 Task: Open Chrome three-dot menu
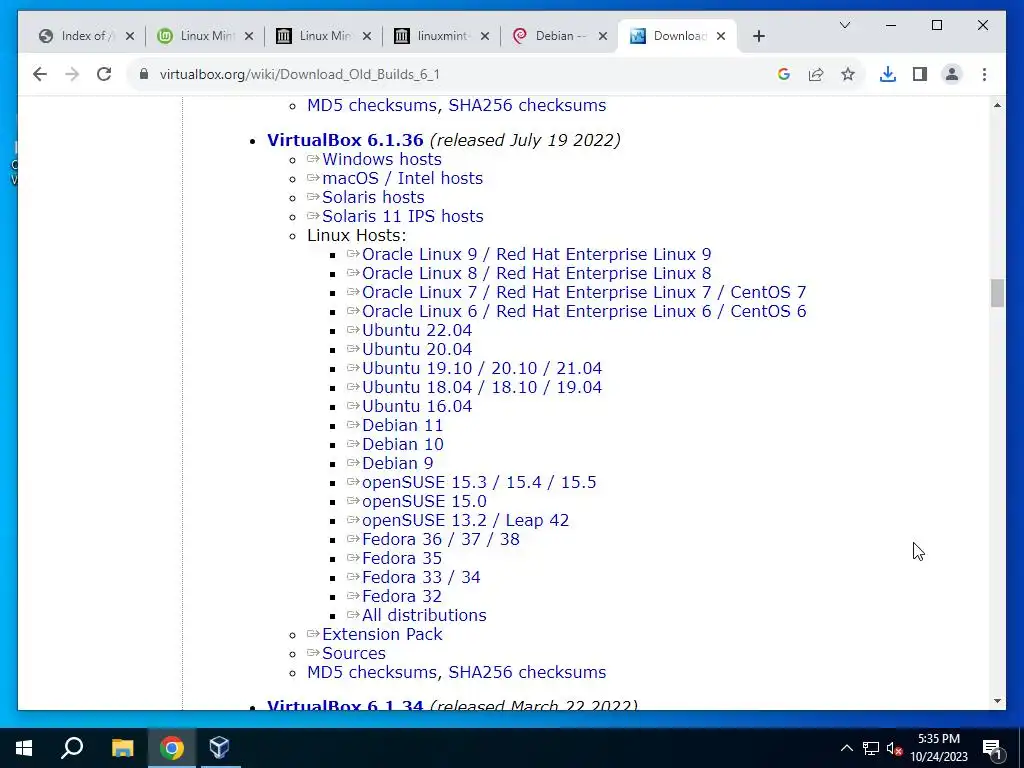(x=984, y=74)
